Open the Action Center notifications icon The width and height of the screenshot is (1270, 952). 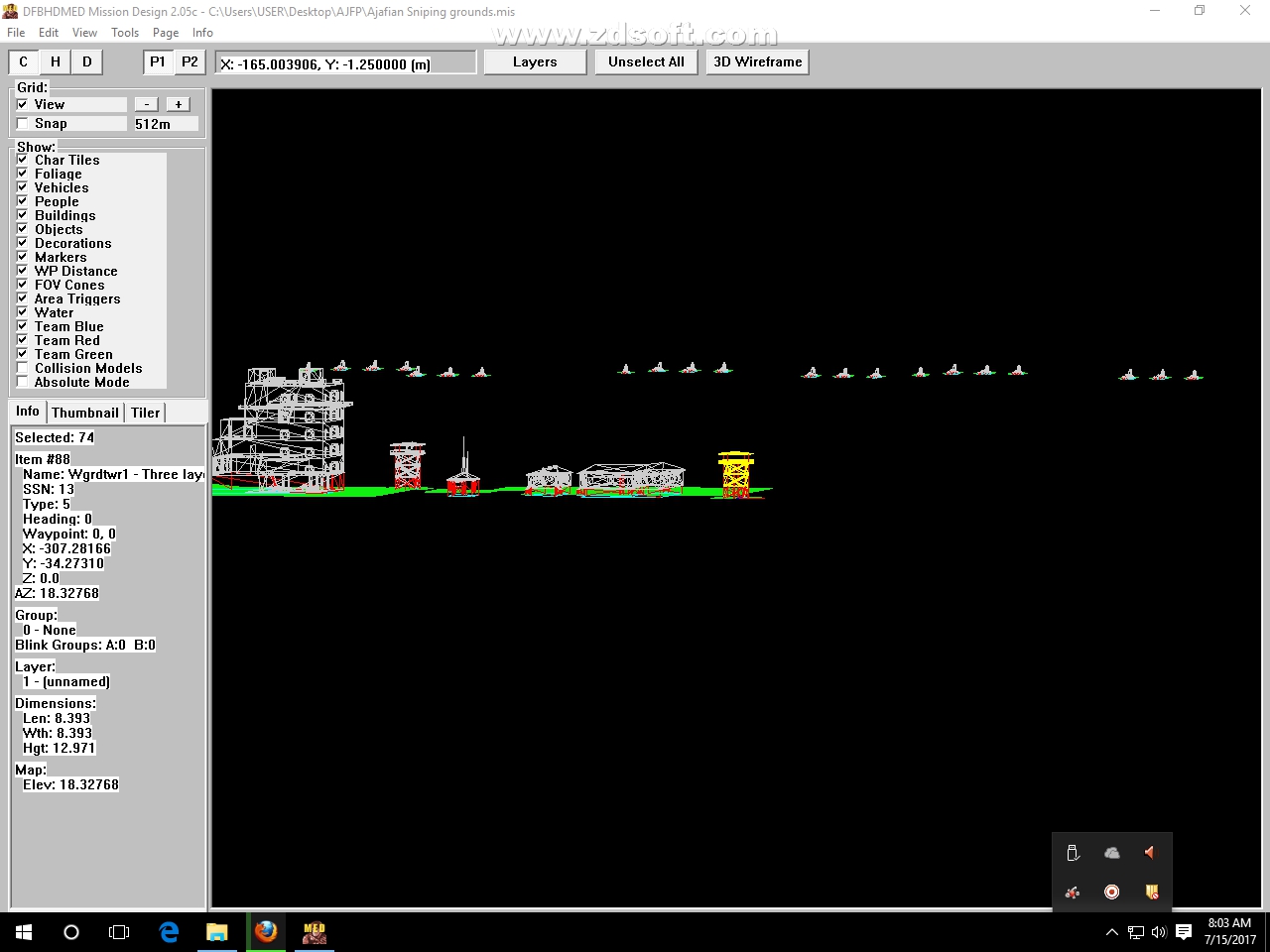1184,932
